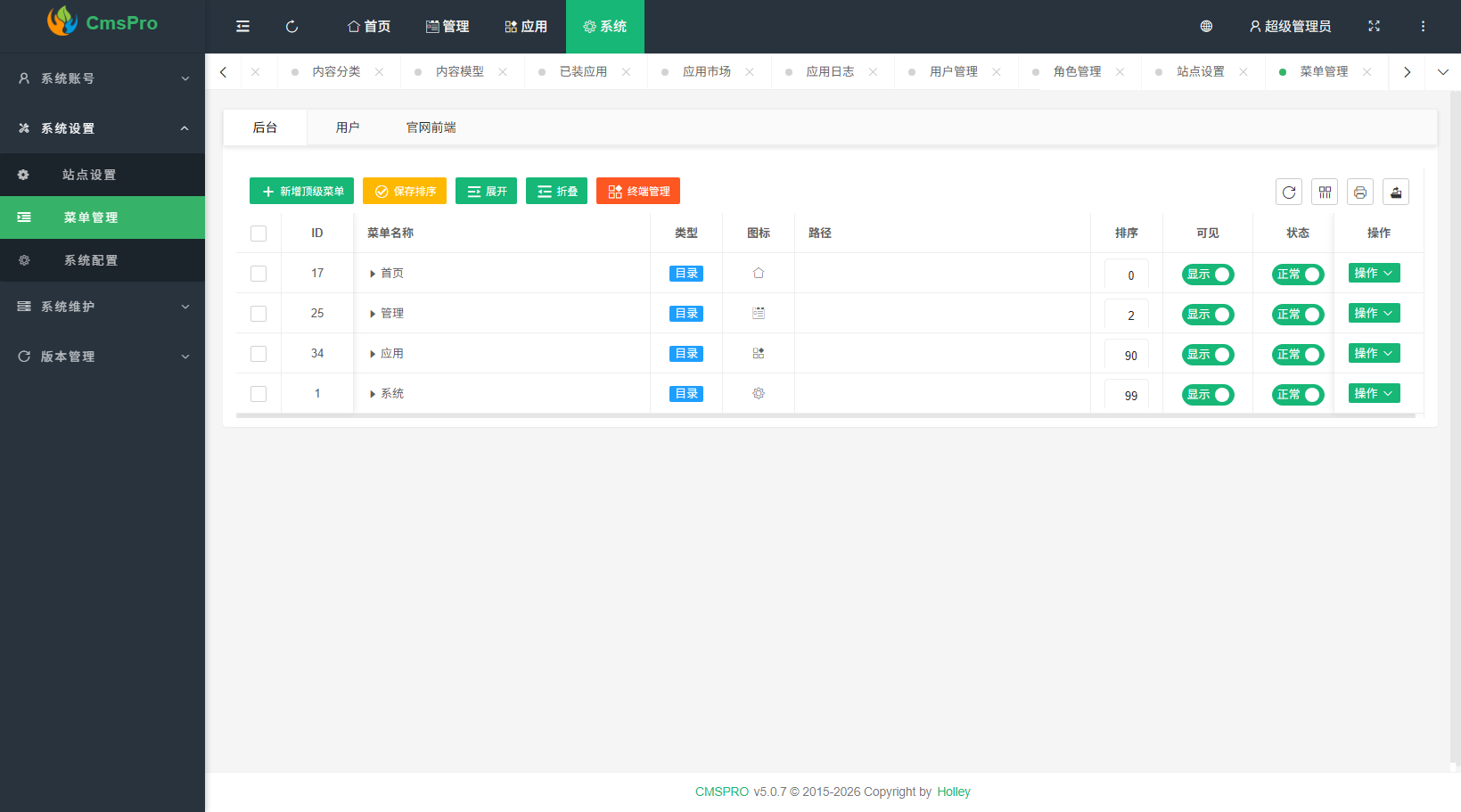Close the 应用日志 tab

(873, 72)
